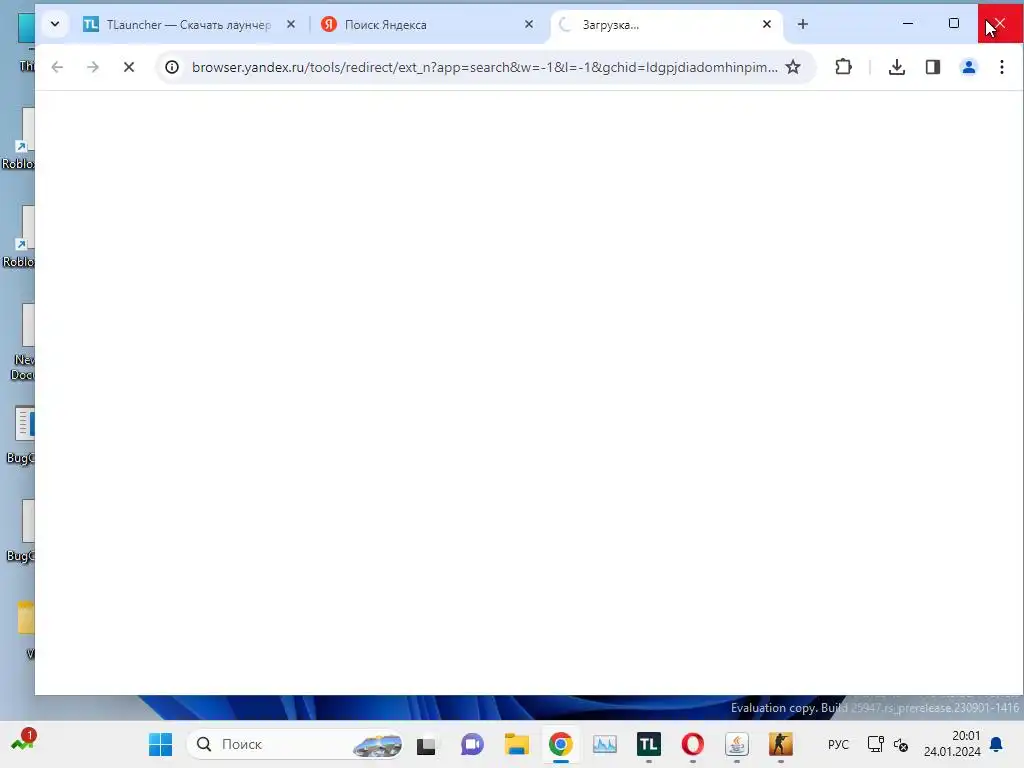Open the notification bell icon

[x=997, y=744]
